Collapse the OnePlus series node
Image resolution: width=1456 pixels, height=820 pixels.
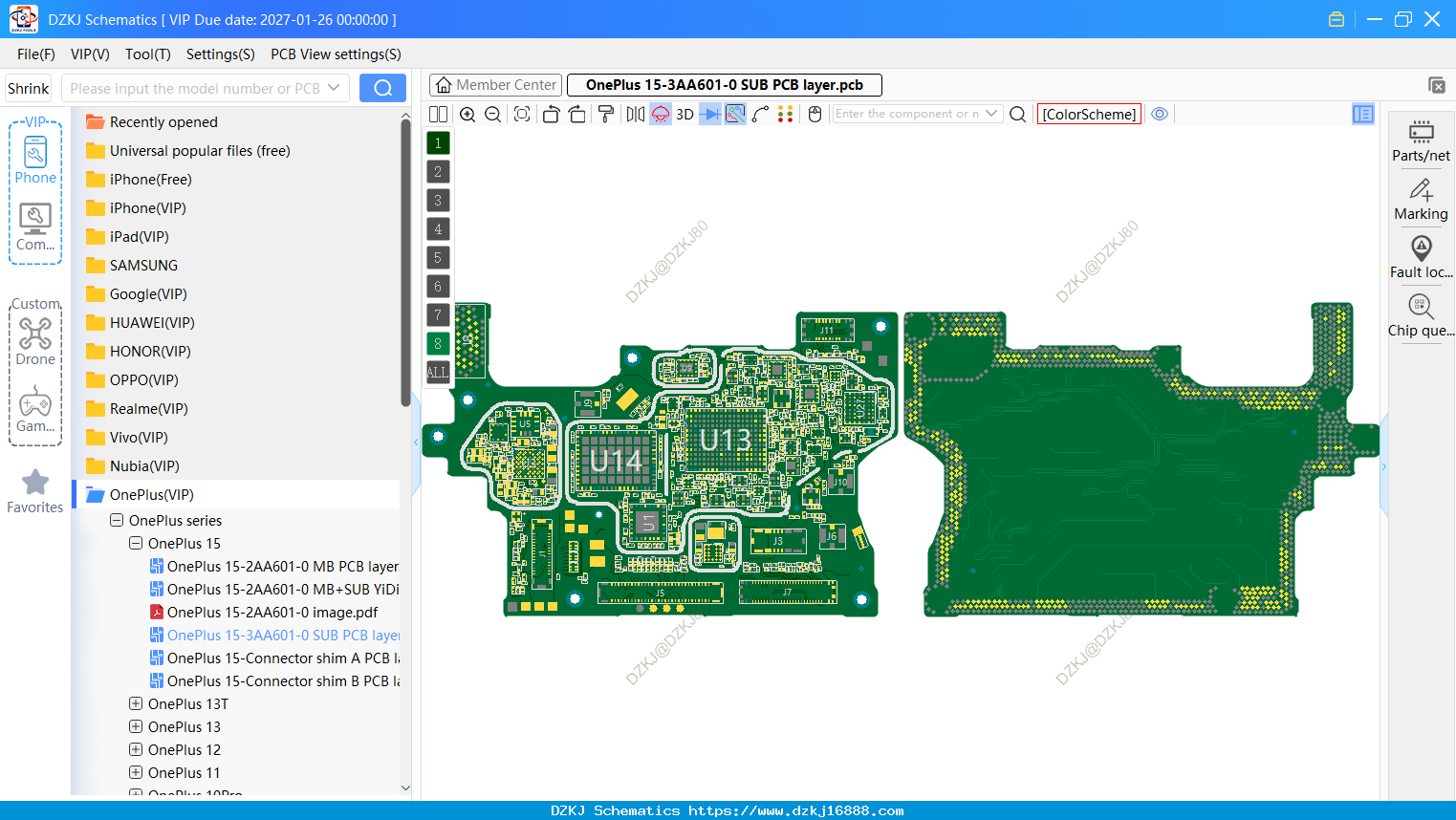coord(117,521)
